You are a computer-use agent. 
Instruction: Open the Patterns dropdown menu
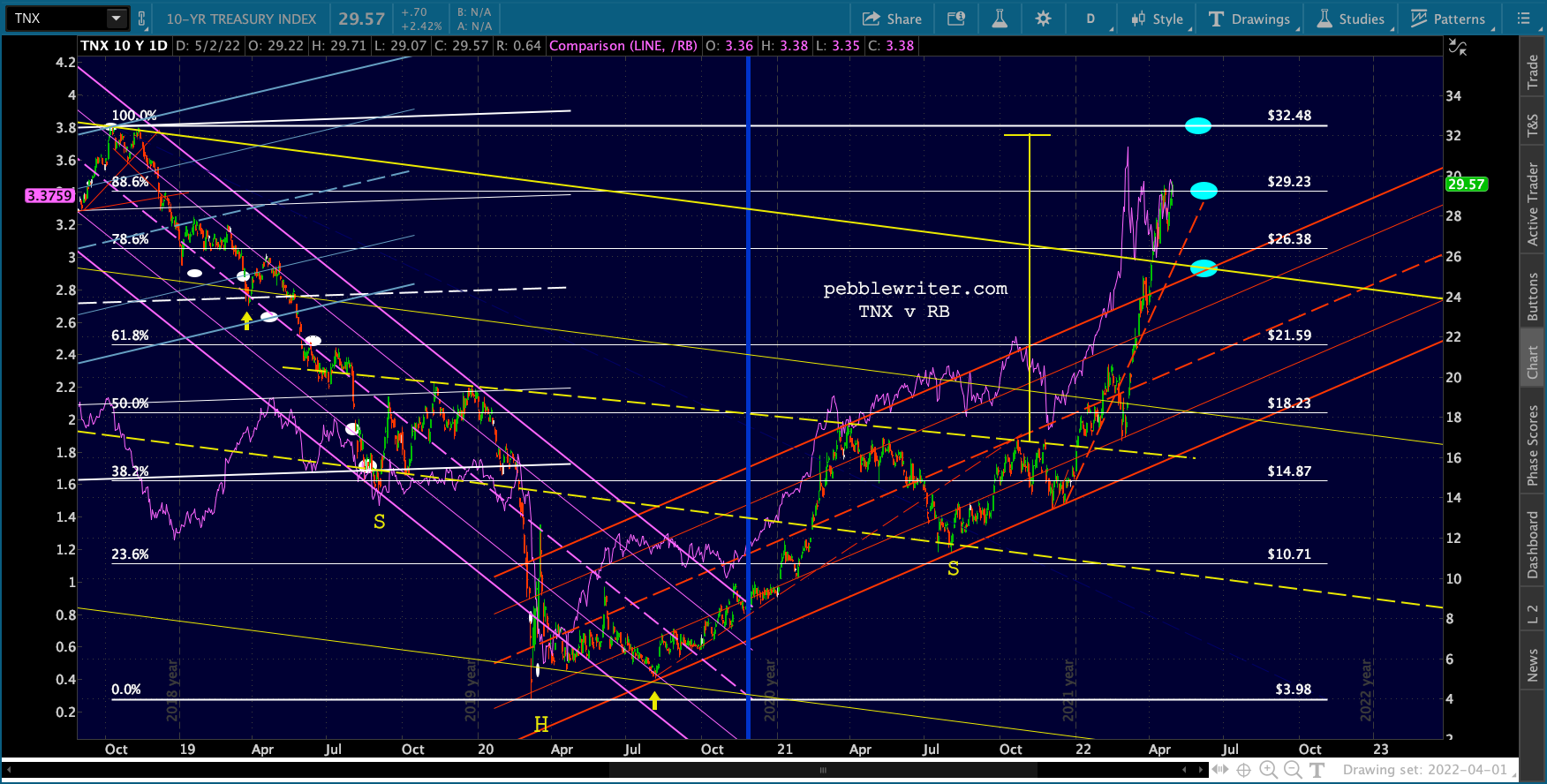1449,19
